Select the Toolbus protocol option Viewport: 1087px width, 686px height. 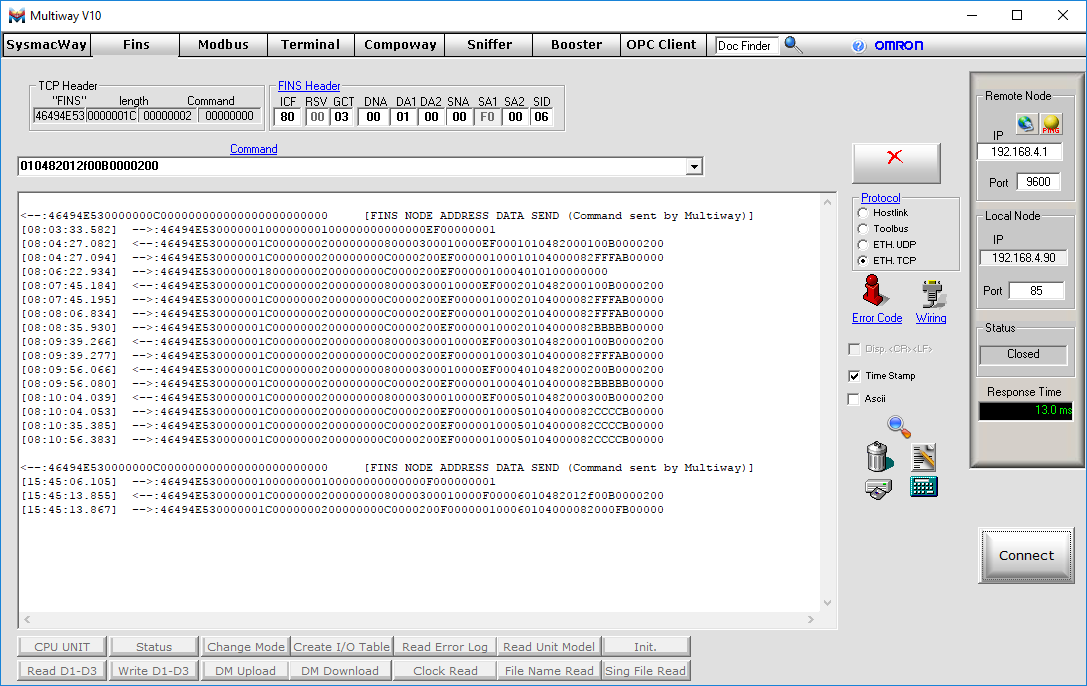862,229
